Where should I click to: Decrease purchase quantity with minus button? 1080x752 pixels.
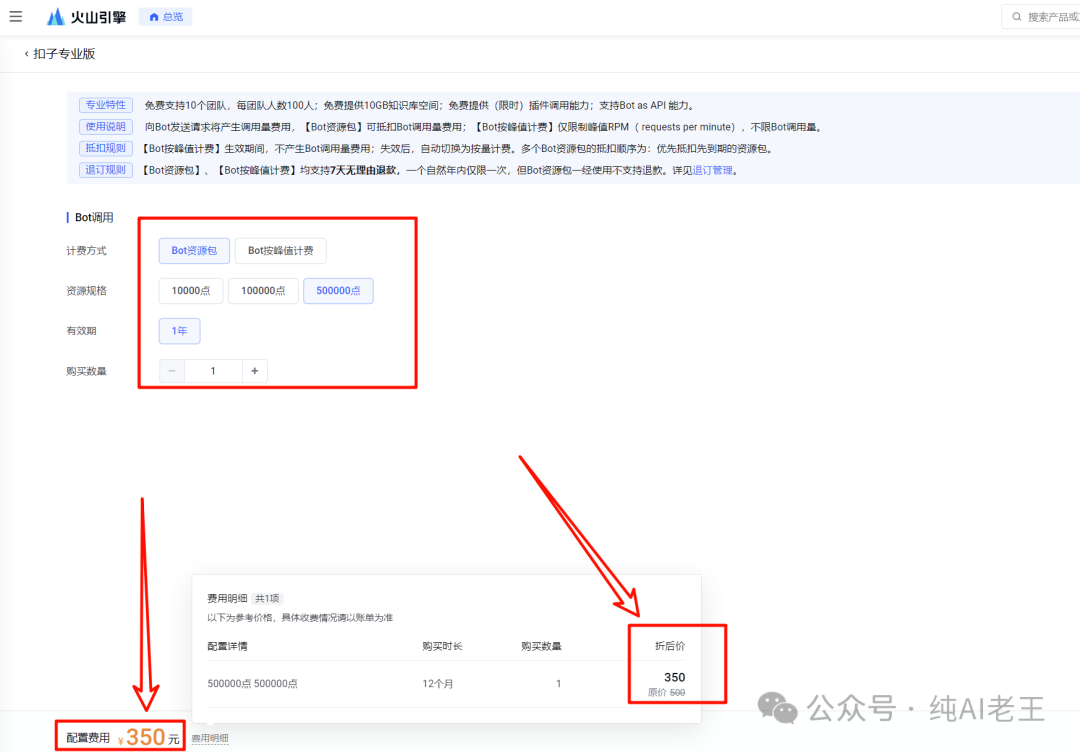click(x=172, y=371)
